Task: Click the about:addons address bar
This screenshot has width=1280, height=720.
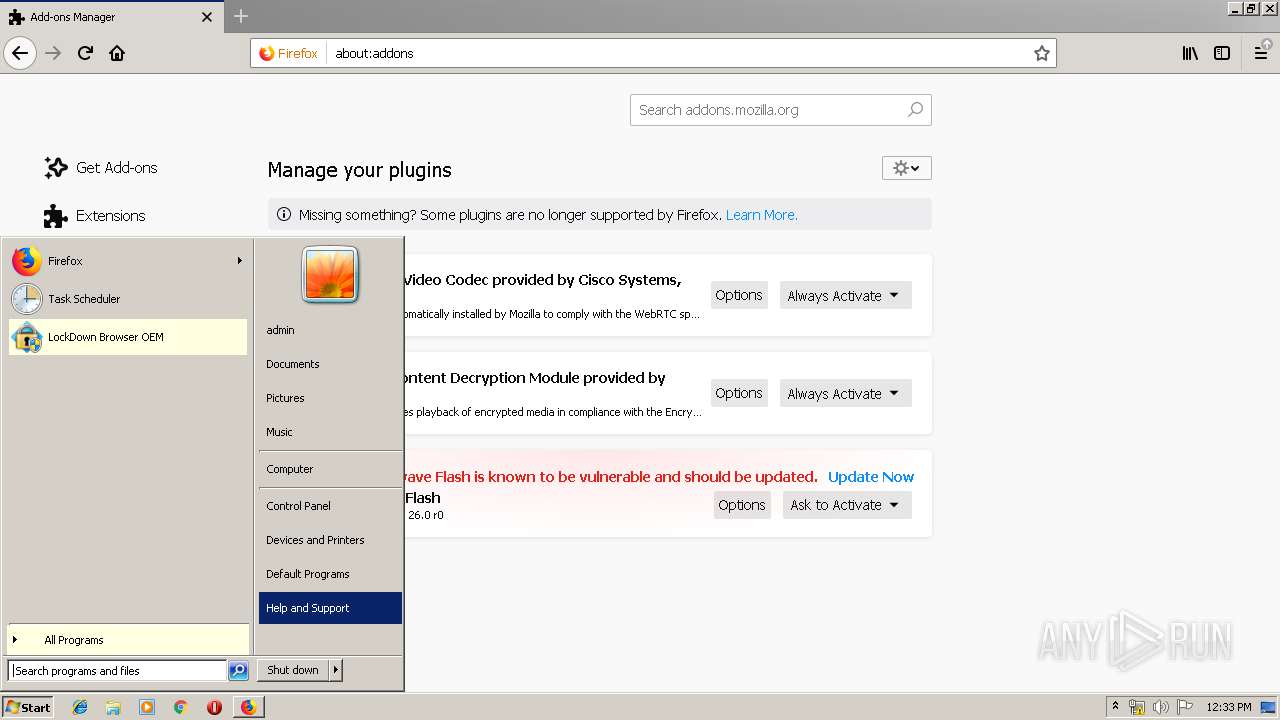Action: (x=680, y=53)
